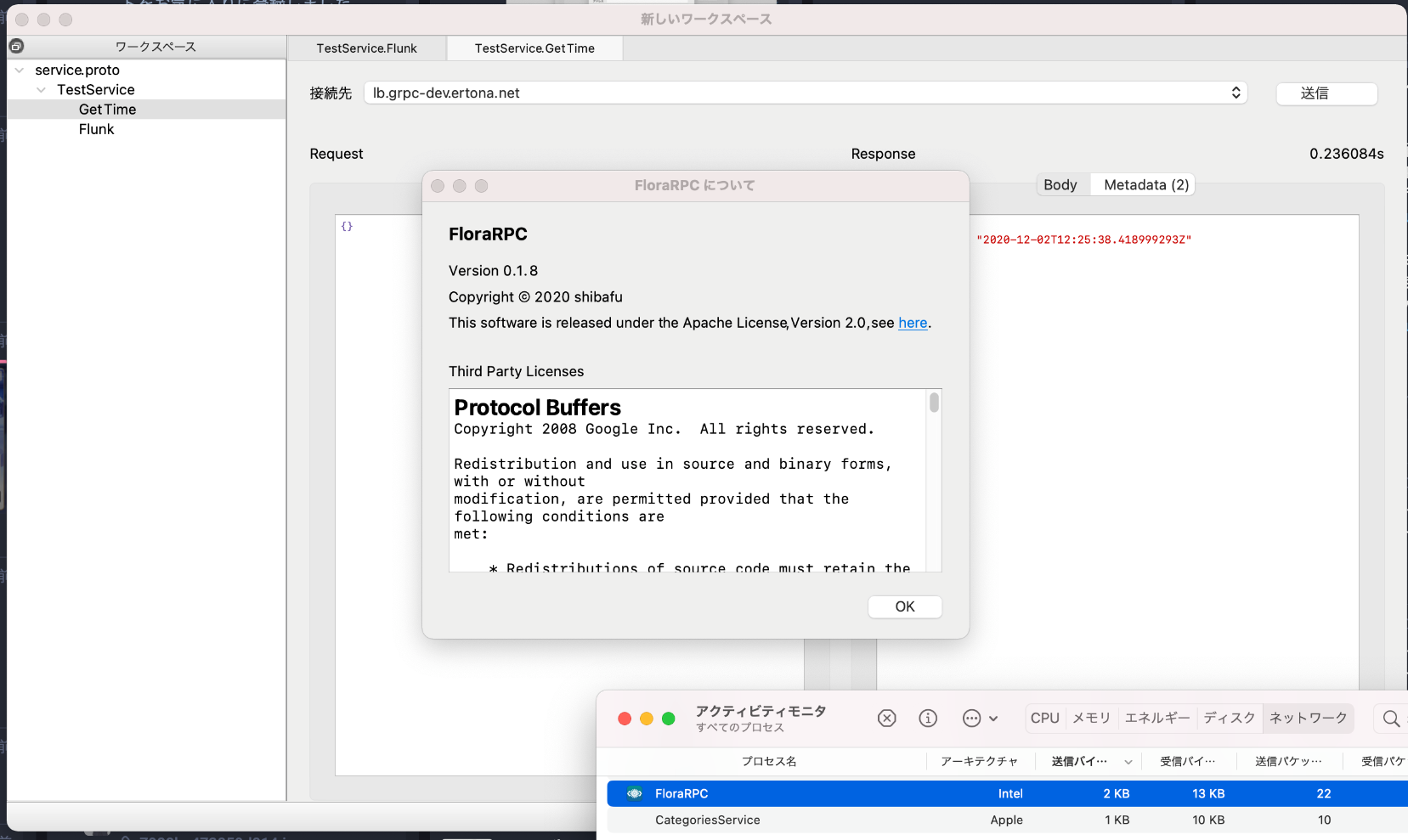This screenshot has width=1408, height=840.
Task: Click the license text scrollbar thumb
Action: [934, 403]
